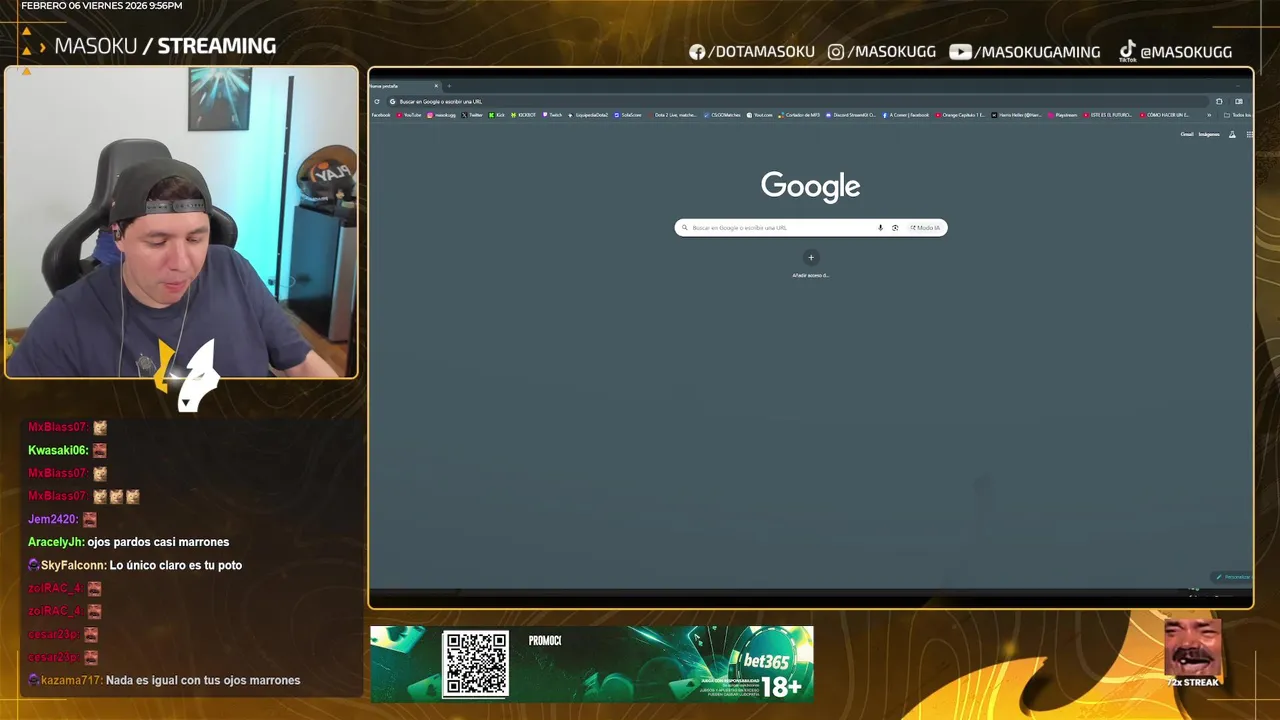Click the webcam feed thumbnail
This screenshot has height=720, width=1280.
(x=181, y=222)
